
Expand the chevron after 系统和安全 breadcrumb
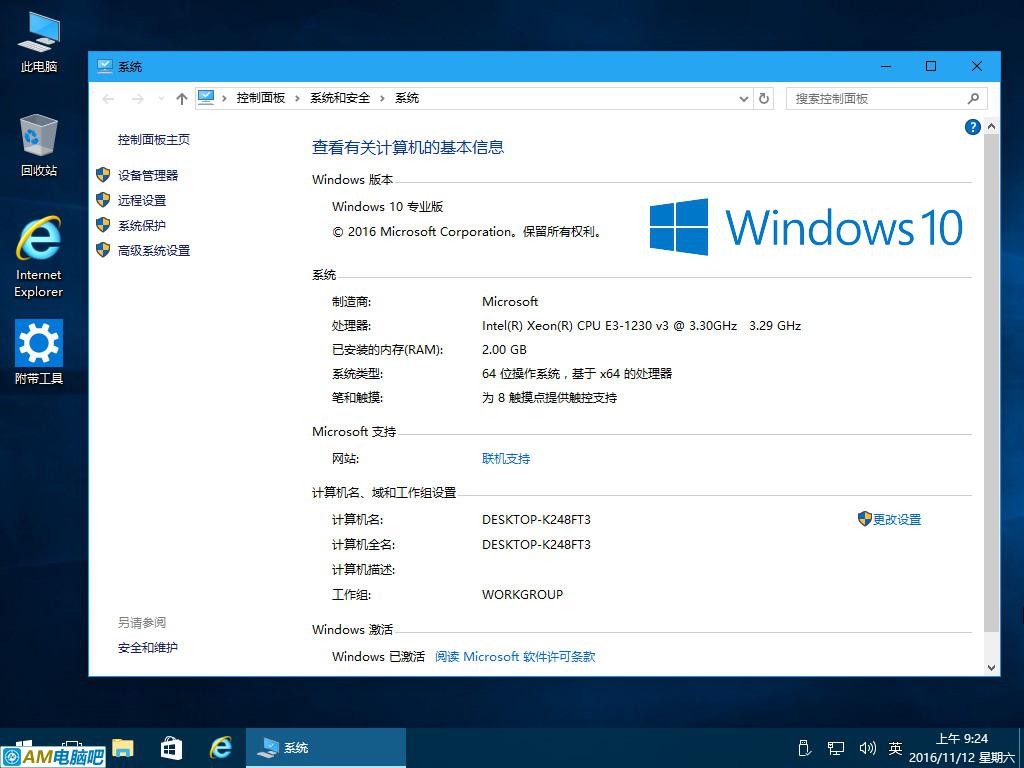382,99
